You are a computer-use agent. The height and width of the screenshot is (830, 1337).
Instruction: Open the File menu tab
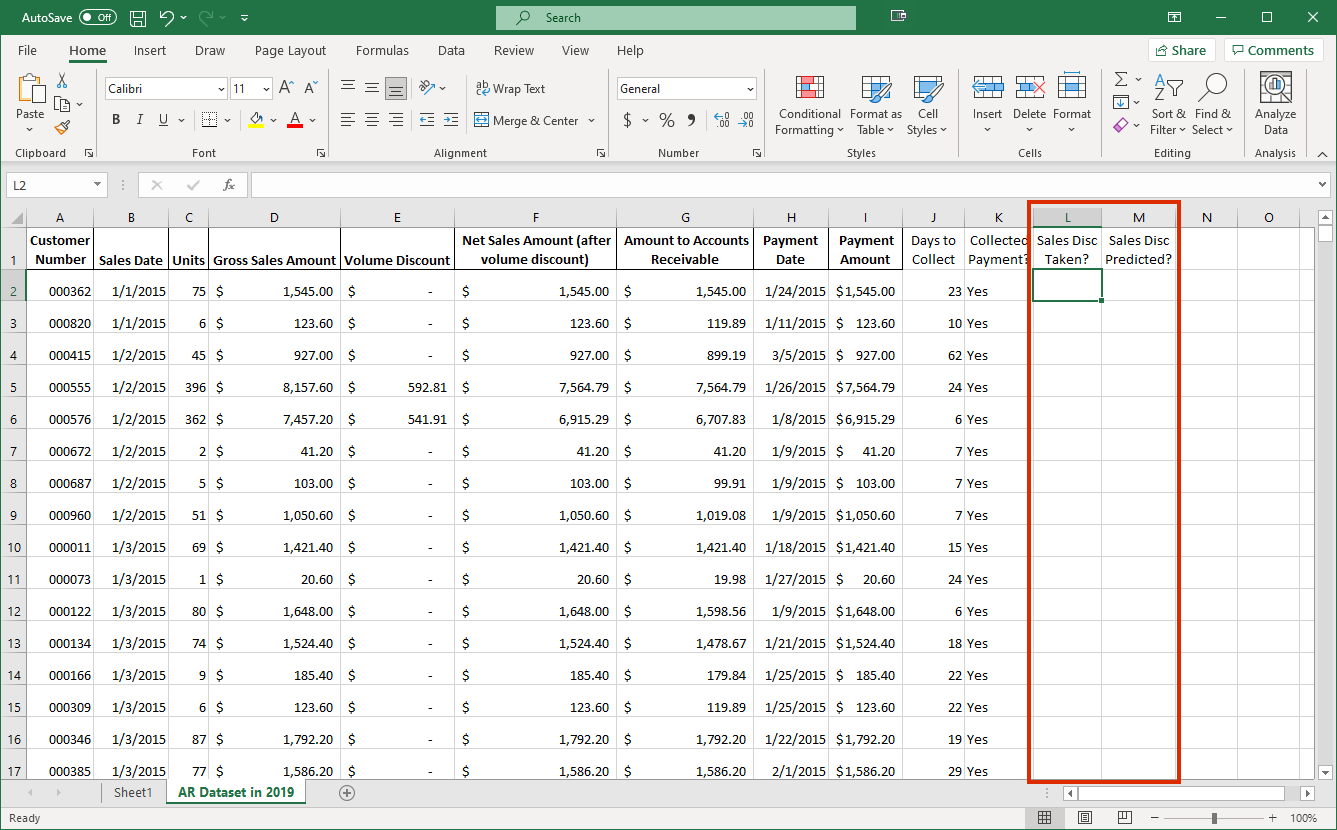click(x=27, y=50)
